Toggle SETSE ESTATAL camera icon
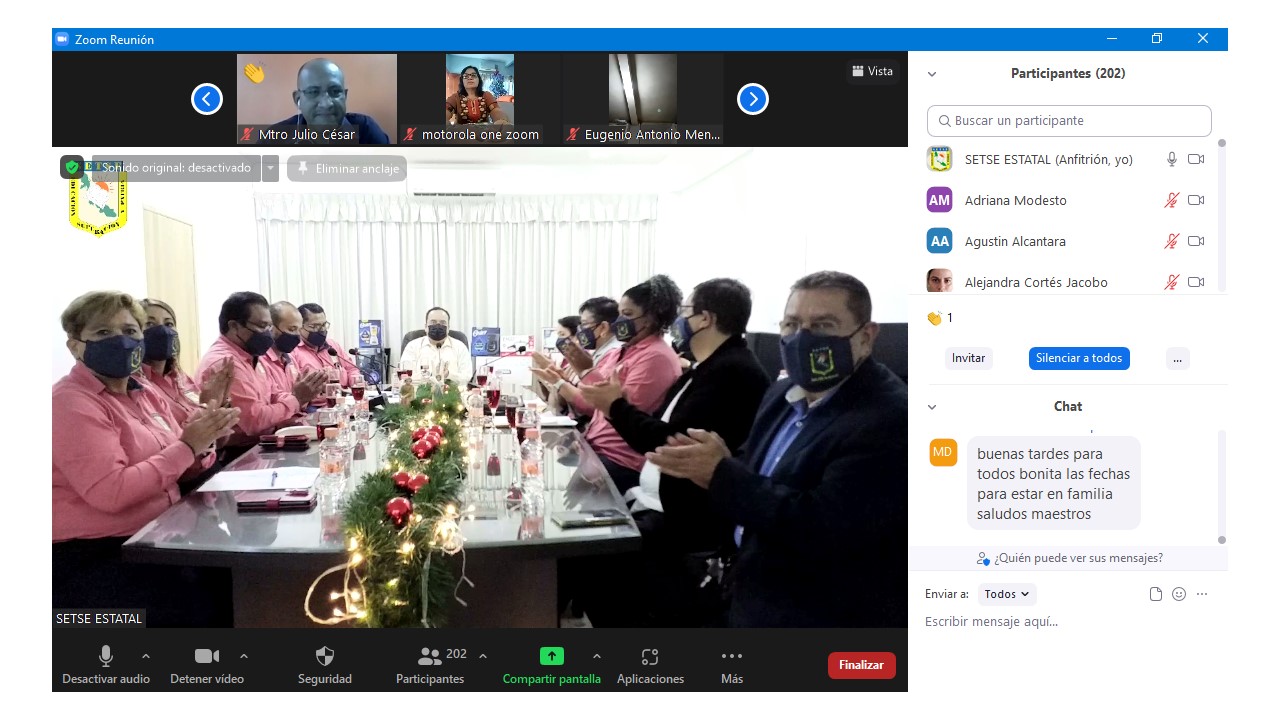Image resolution: width=1280 pixels, height=720 pixels. tap(1196, 159)
